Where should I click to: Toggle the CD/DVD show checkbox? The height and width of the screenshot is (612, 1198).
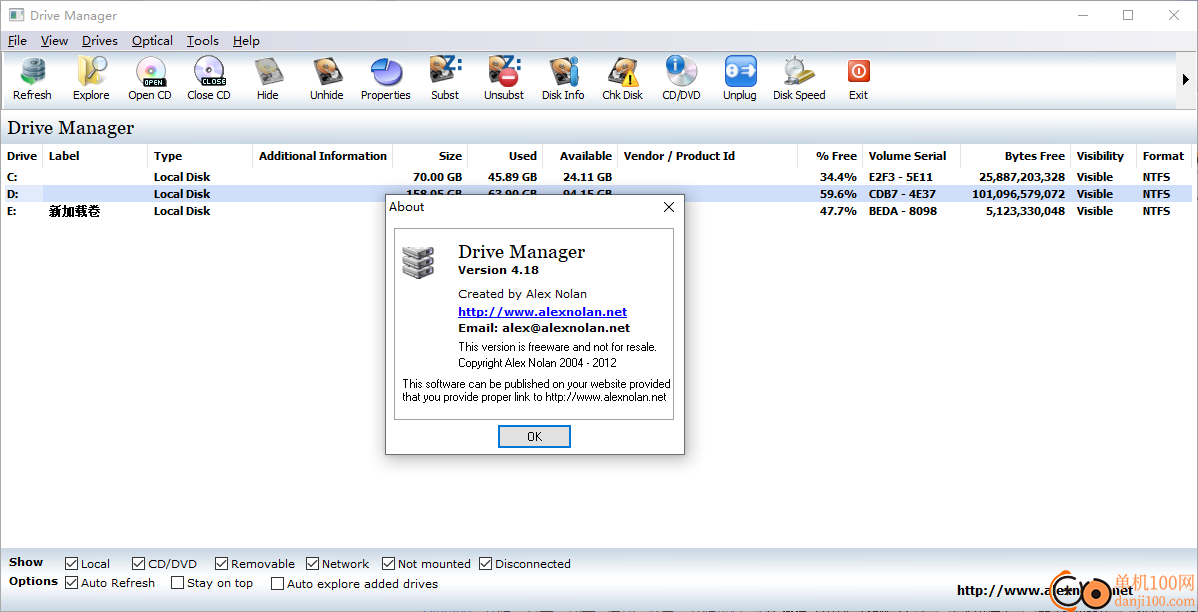pyautogui.click(x=138, y=564)
